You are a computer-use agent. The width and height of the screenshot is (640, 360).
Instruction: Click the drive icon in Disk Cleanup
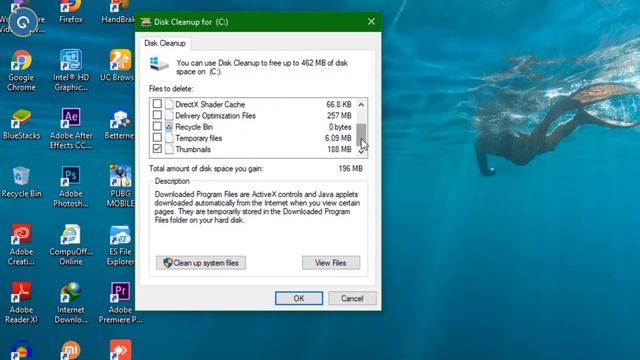(159, 64)
